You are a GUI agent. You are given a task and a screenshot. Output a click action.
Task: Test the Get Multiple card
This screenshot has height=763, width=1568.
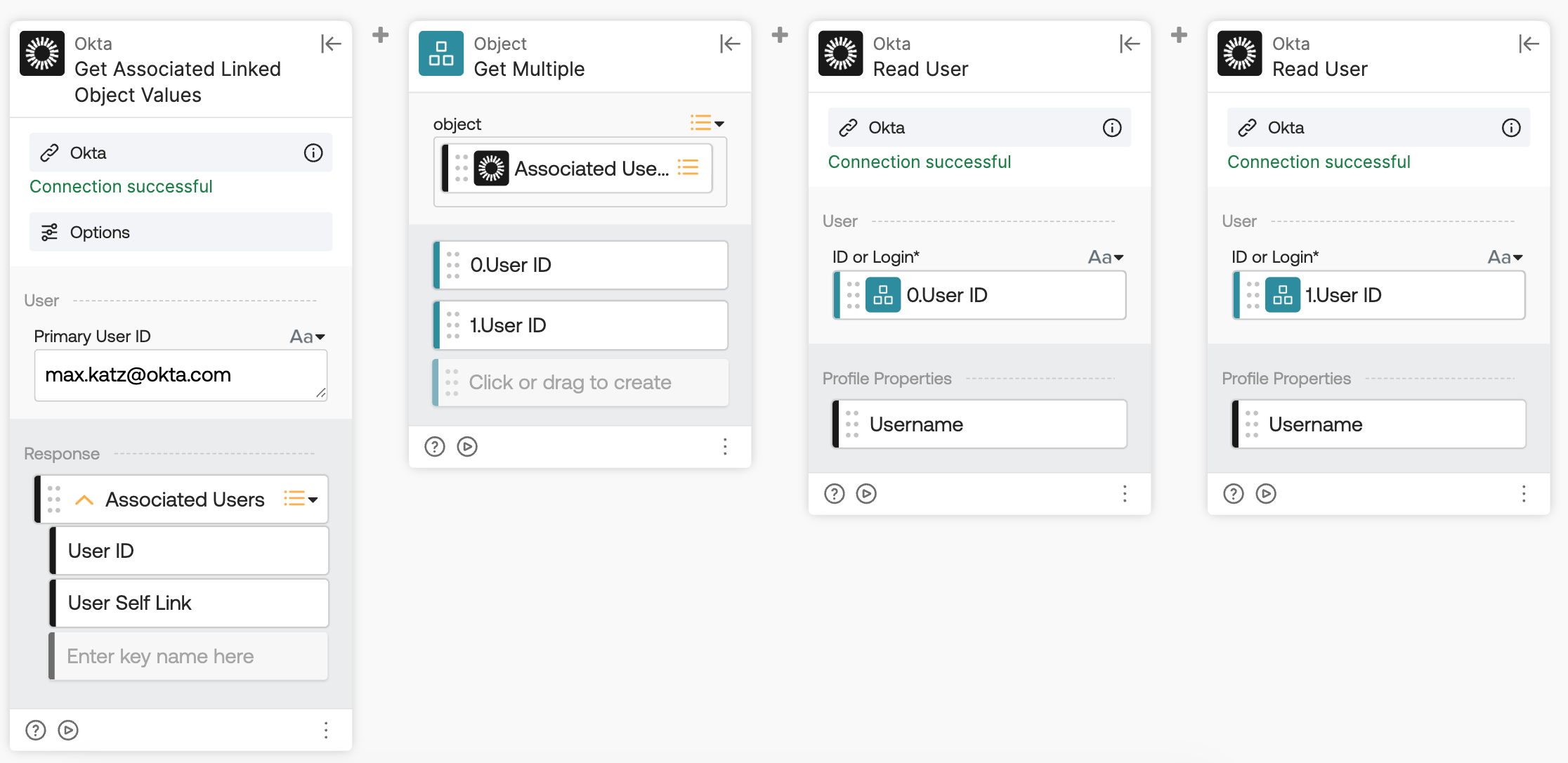[467, 446]
